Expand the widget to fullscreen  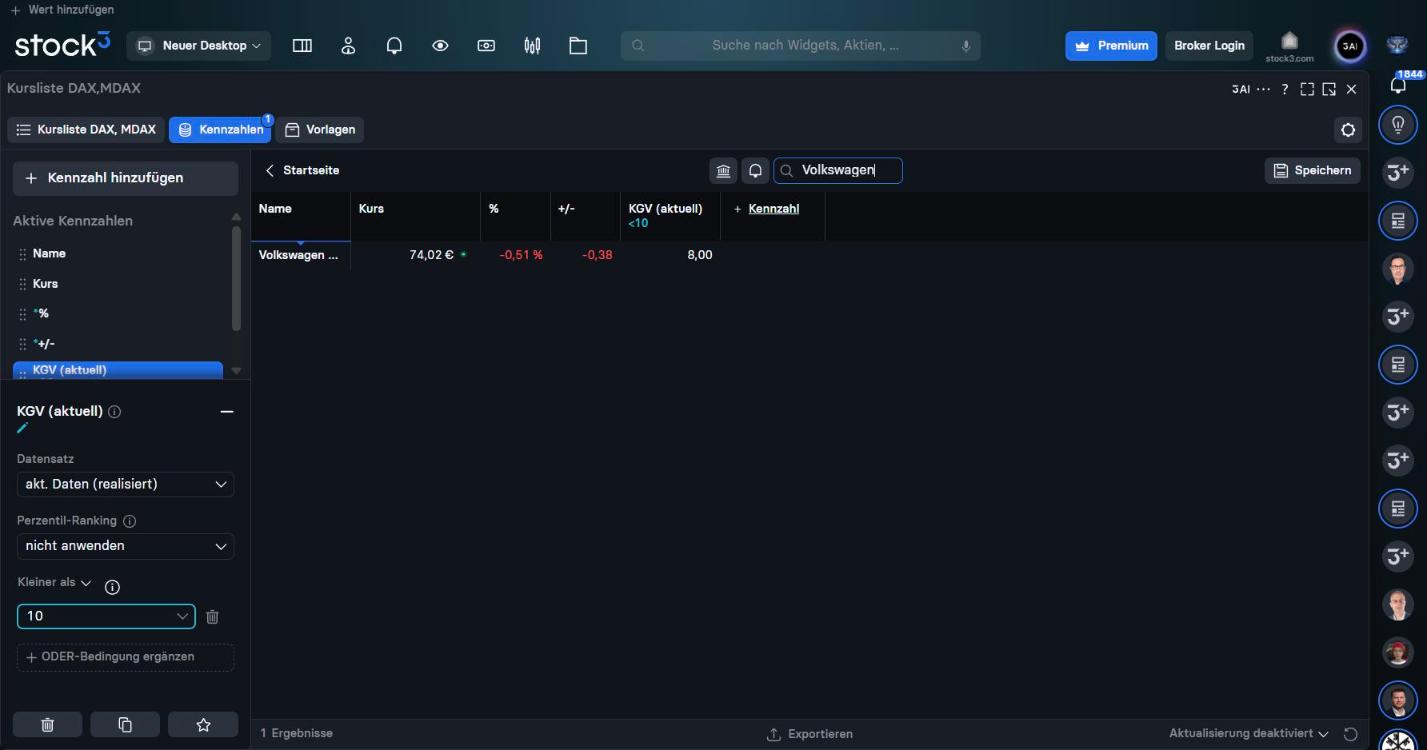pyautogui.click(x=1307, y=89)
